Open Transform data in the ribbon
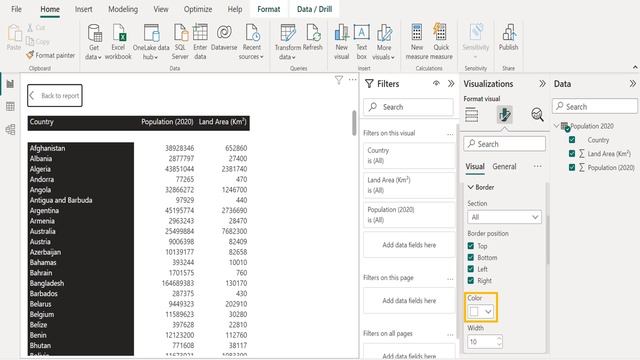The image size is (640, 360). (x=288, y=42)
